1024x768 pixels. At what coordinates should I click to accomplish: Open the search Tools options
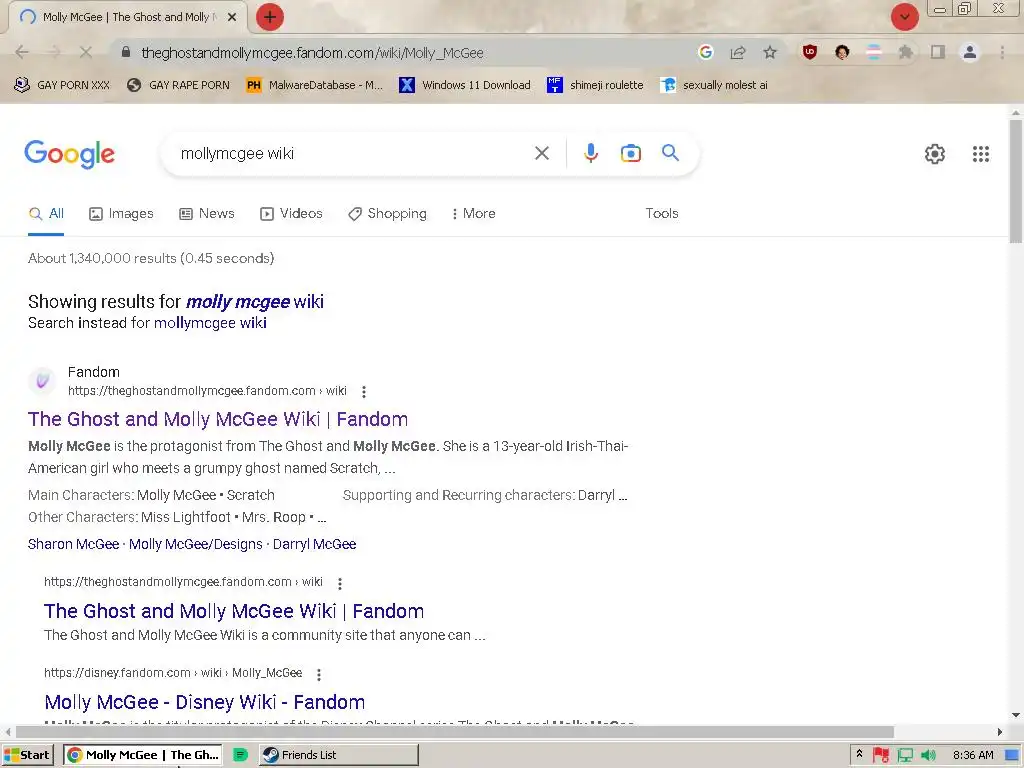click(662, 214)
